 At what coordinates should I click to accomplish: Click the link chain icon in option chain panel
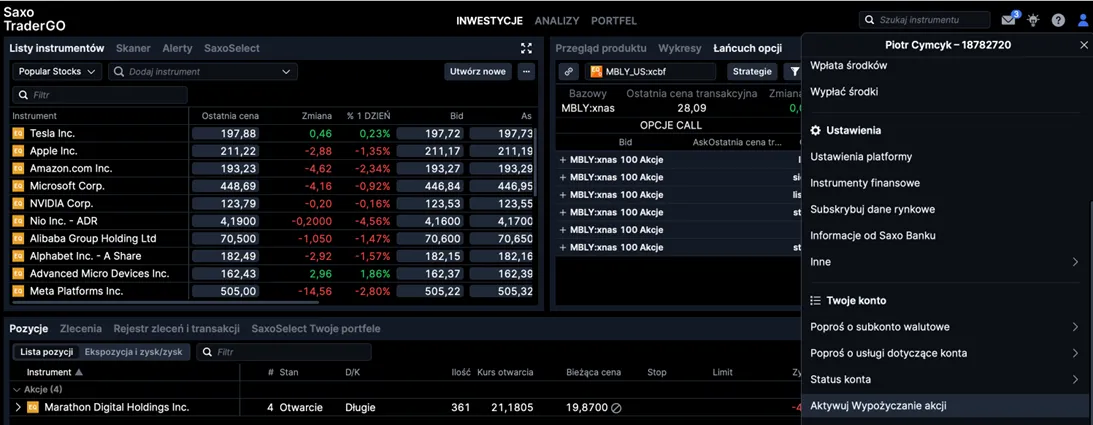[569, 71]
